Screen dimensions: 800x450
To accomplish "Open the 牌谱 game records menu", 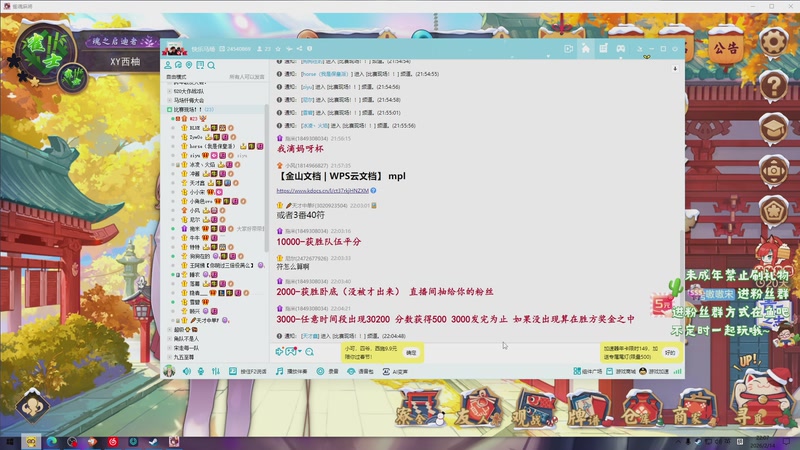I will [588, 411].
